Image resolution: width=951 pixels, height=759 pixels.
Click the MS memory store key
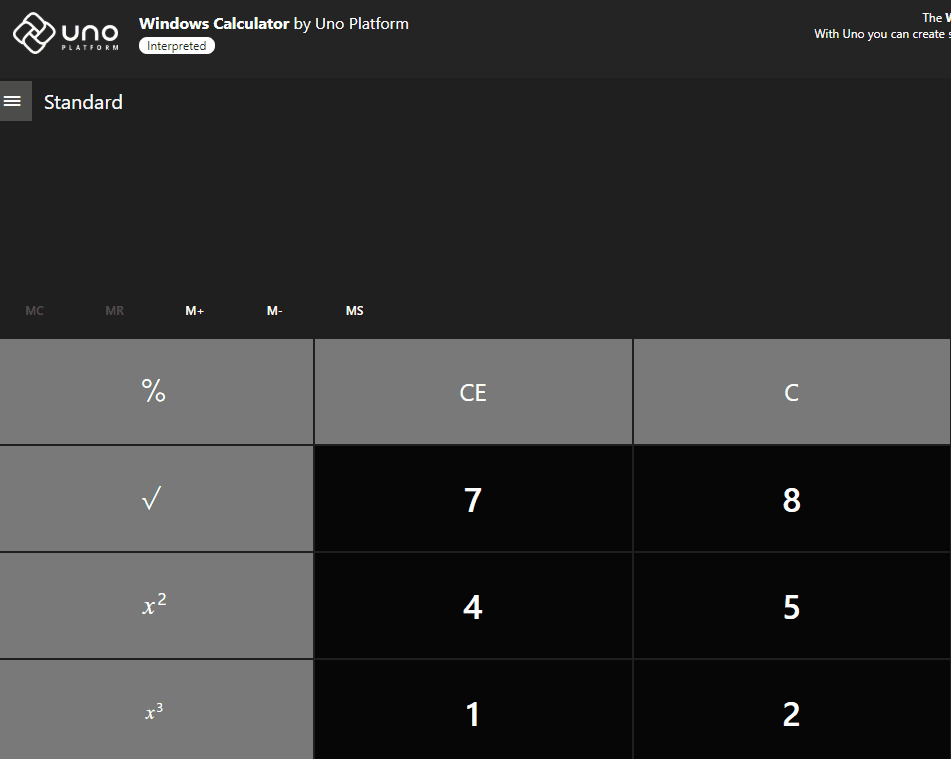(354, 310)
